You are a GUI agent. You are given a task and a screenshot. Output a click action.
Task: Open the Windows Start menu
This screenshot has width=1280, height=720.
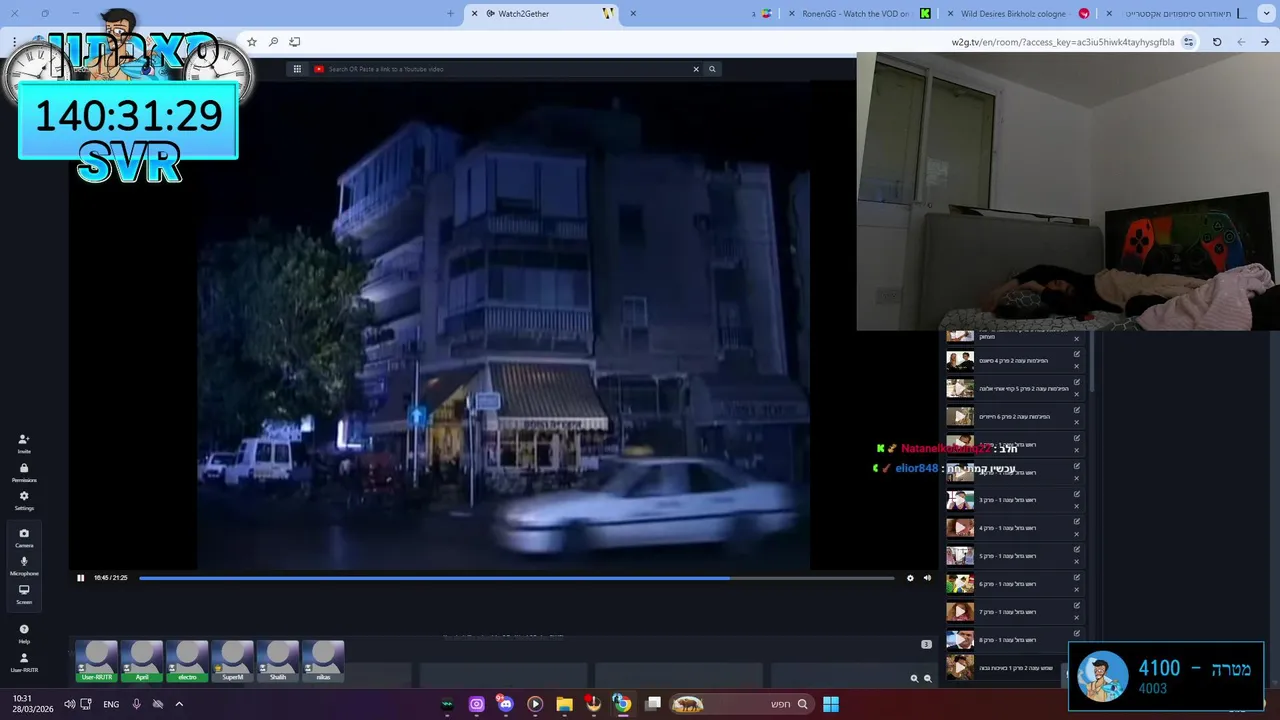tap(830, 704)
